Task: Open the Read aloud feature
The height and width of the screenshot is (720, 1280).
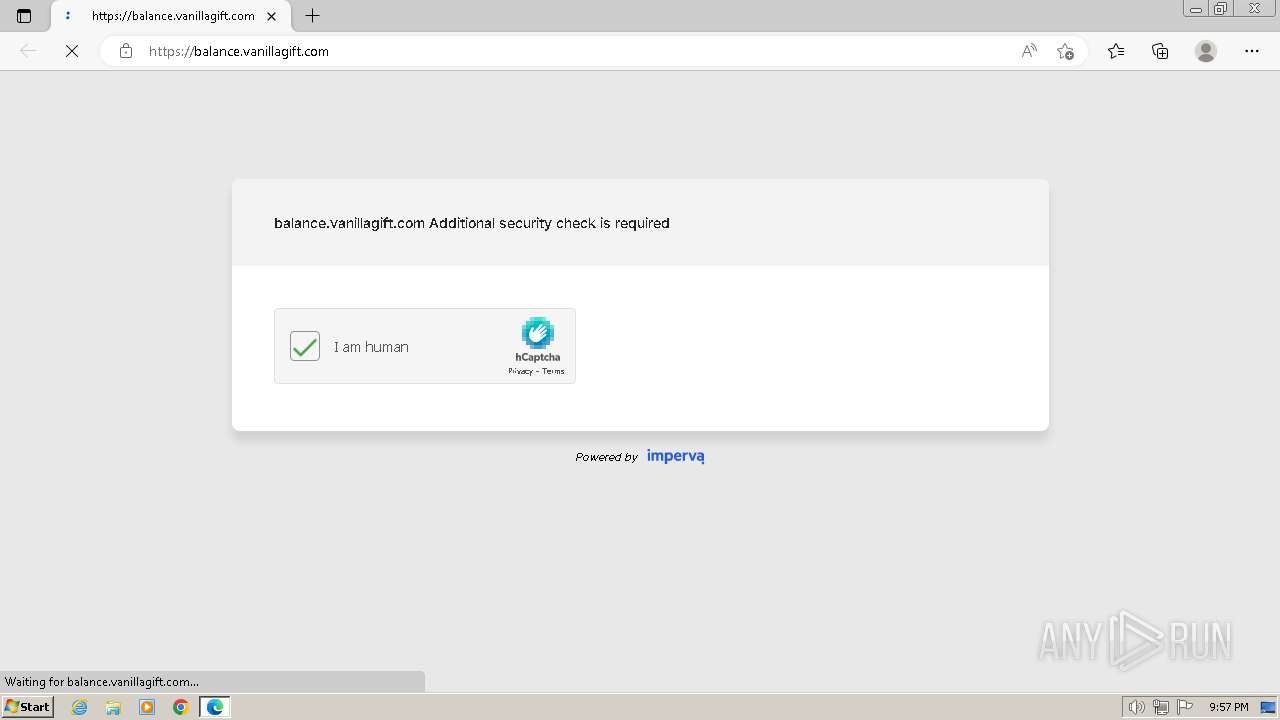Action: pyautogui.click(x=1029, y=51)
